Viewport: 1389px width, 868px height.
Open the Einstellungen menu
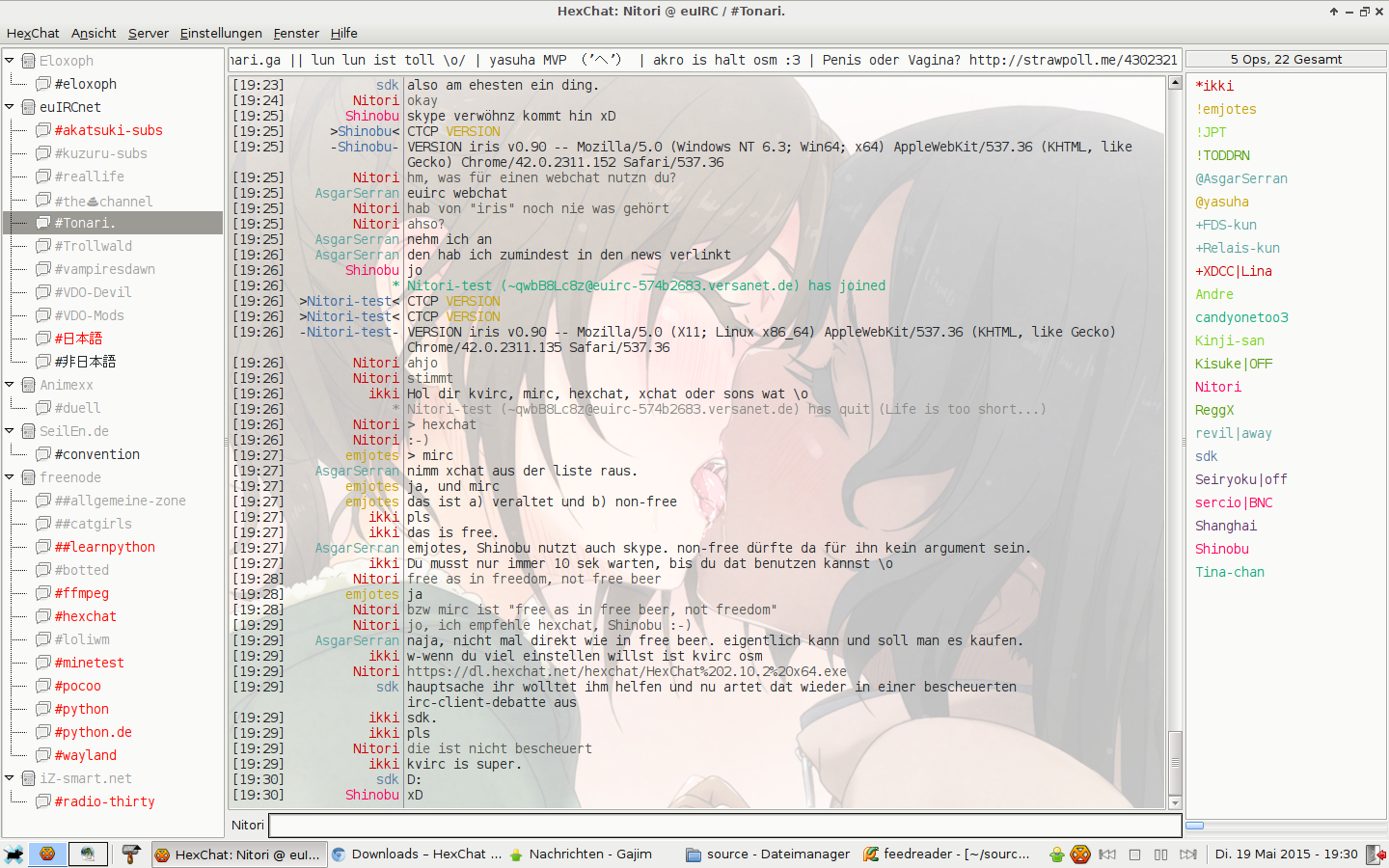(221, 33)
